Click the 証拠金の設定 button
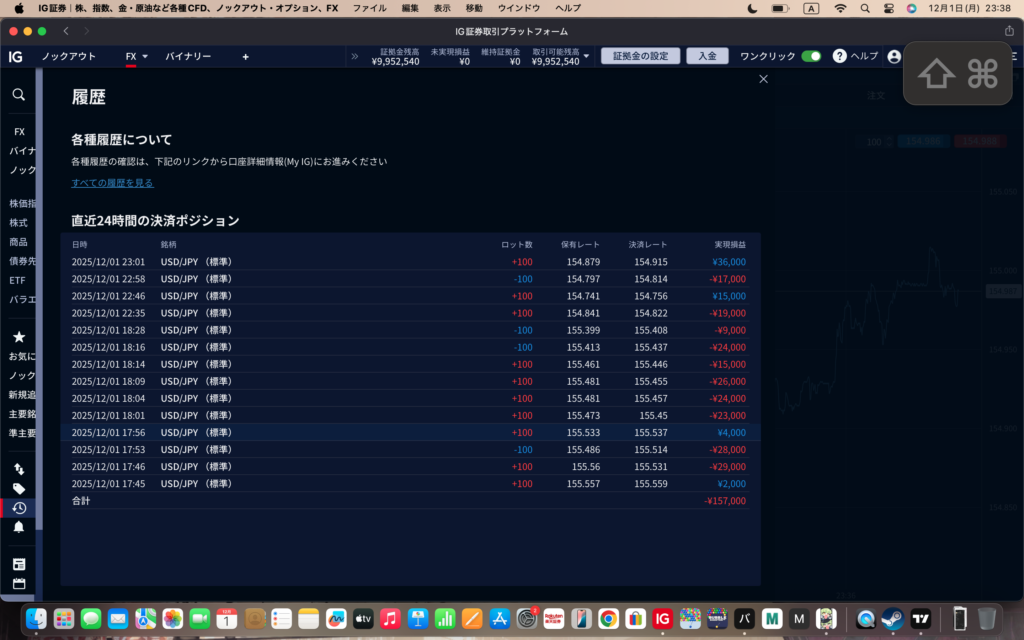This screenshot has height=640, width=1024. coord(640,56)
